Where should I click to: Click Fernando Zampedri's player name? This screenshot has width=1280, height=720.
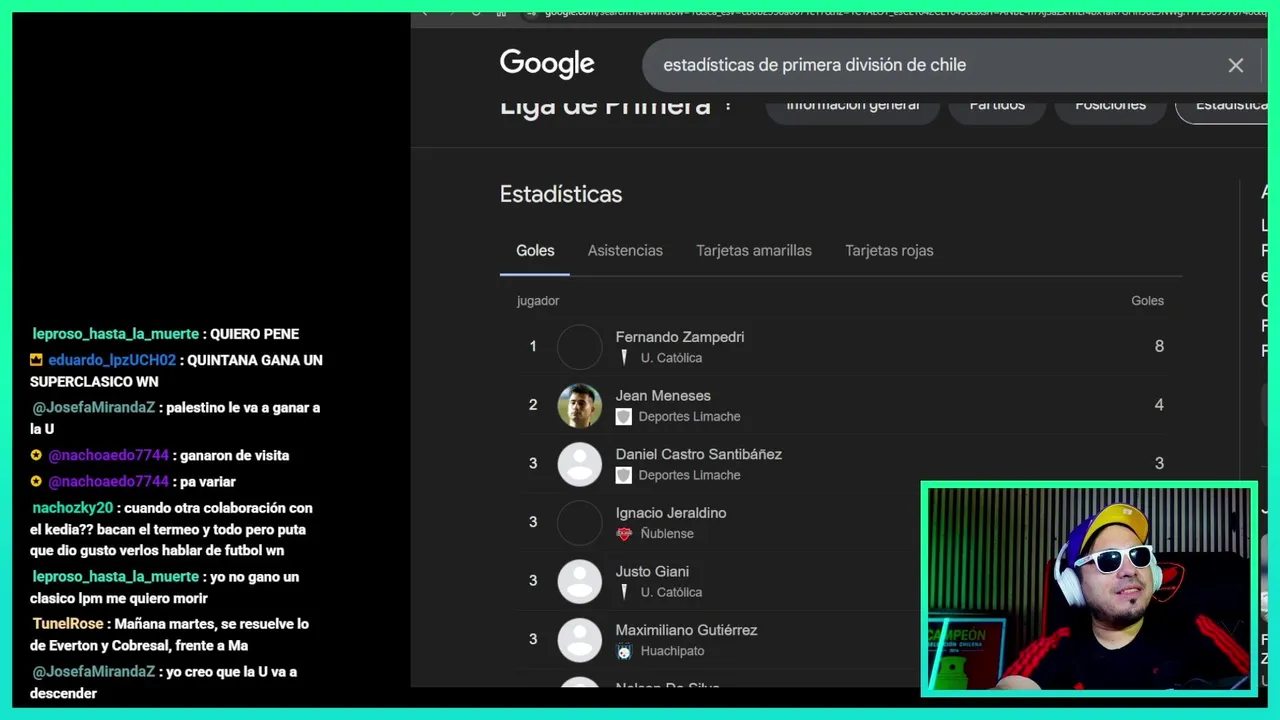(x=680, y=337)
